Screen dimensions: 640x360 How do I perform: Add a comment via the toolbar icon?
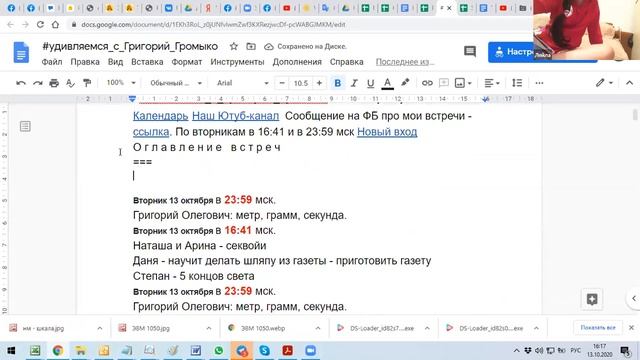click(x=444, y=83)
